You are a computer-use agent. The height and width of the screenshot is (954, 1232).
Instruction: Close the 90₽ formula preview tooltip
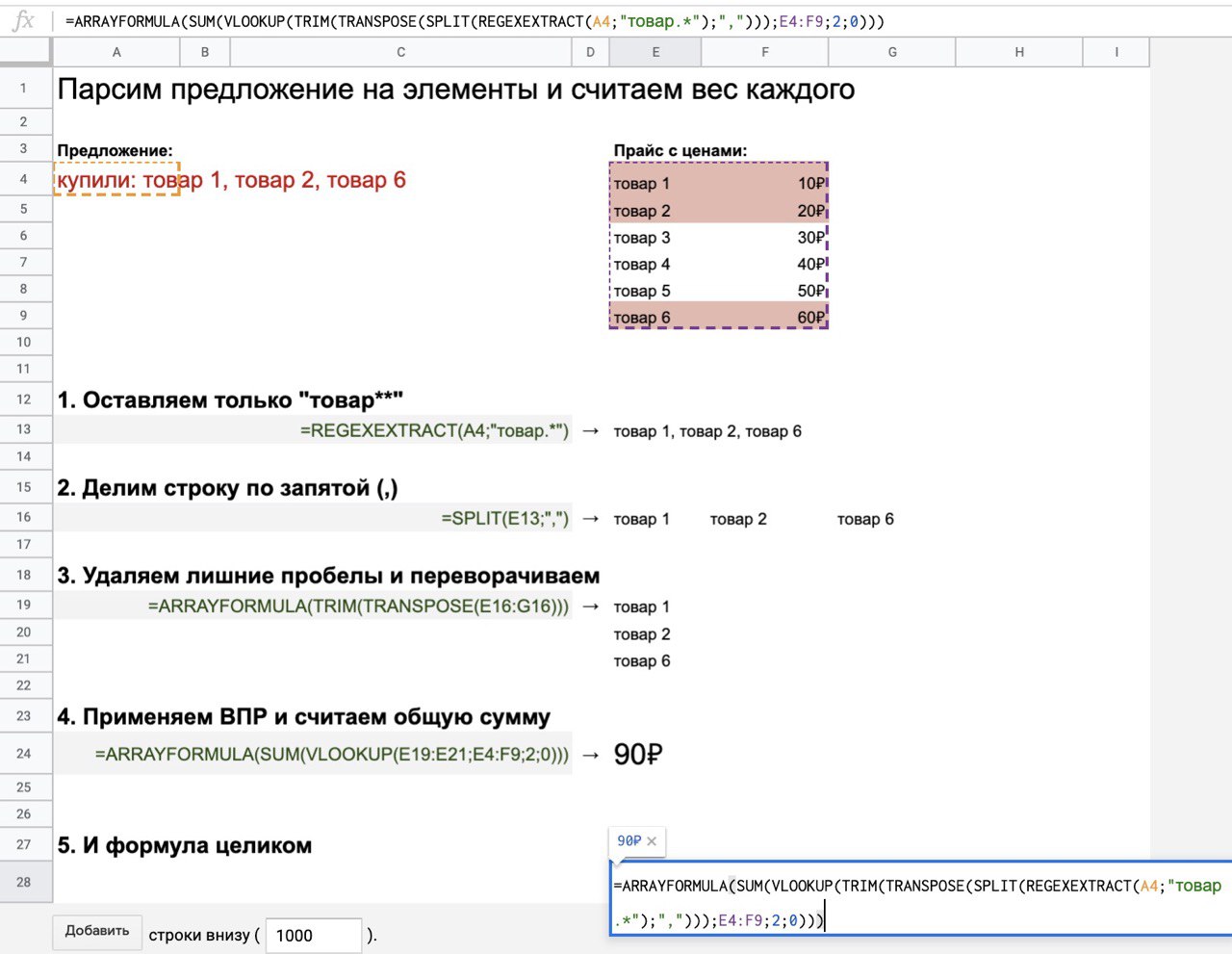pos(652,841)
